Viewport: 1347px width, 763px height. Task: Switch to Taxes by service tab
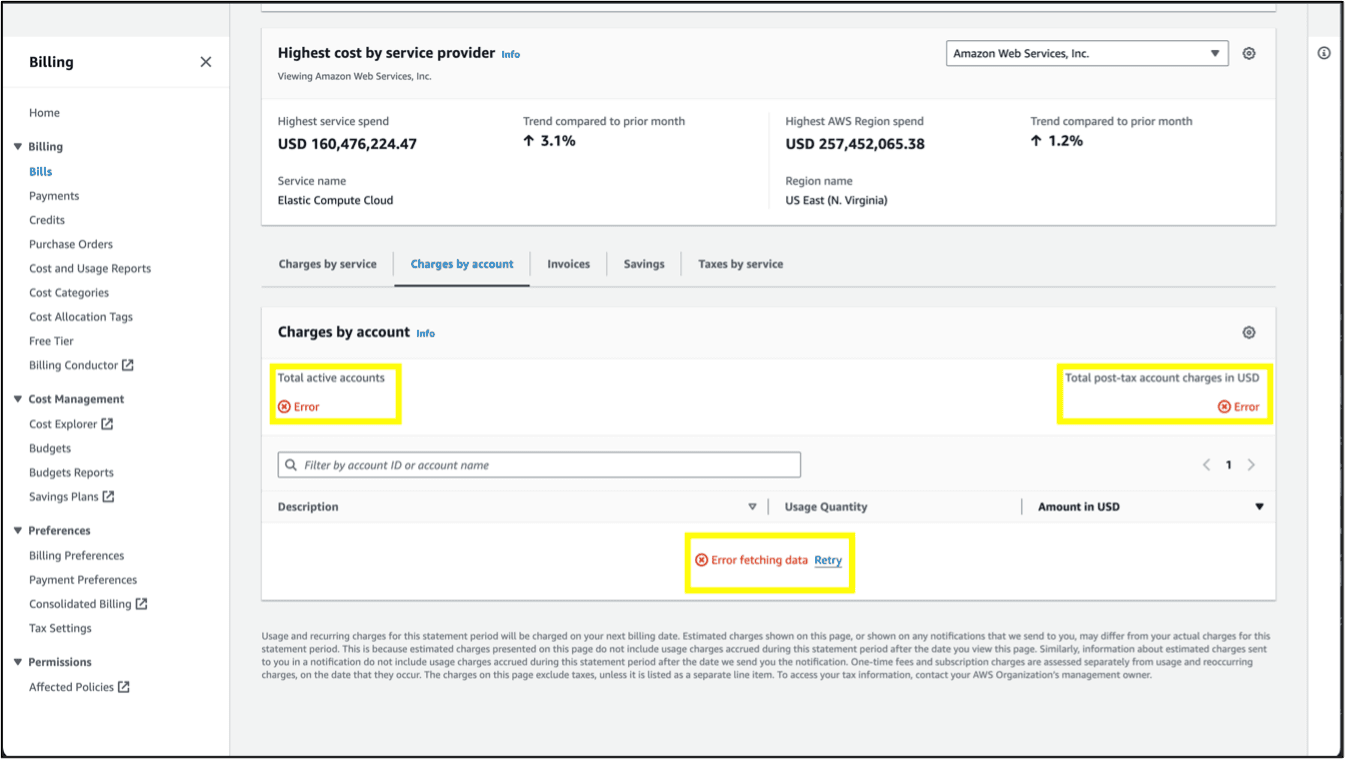741,264
